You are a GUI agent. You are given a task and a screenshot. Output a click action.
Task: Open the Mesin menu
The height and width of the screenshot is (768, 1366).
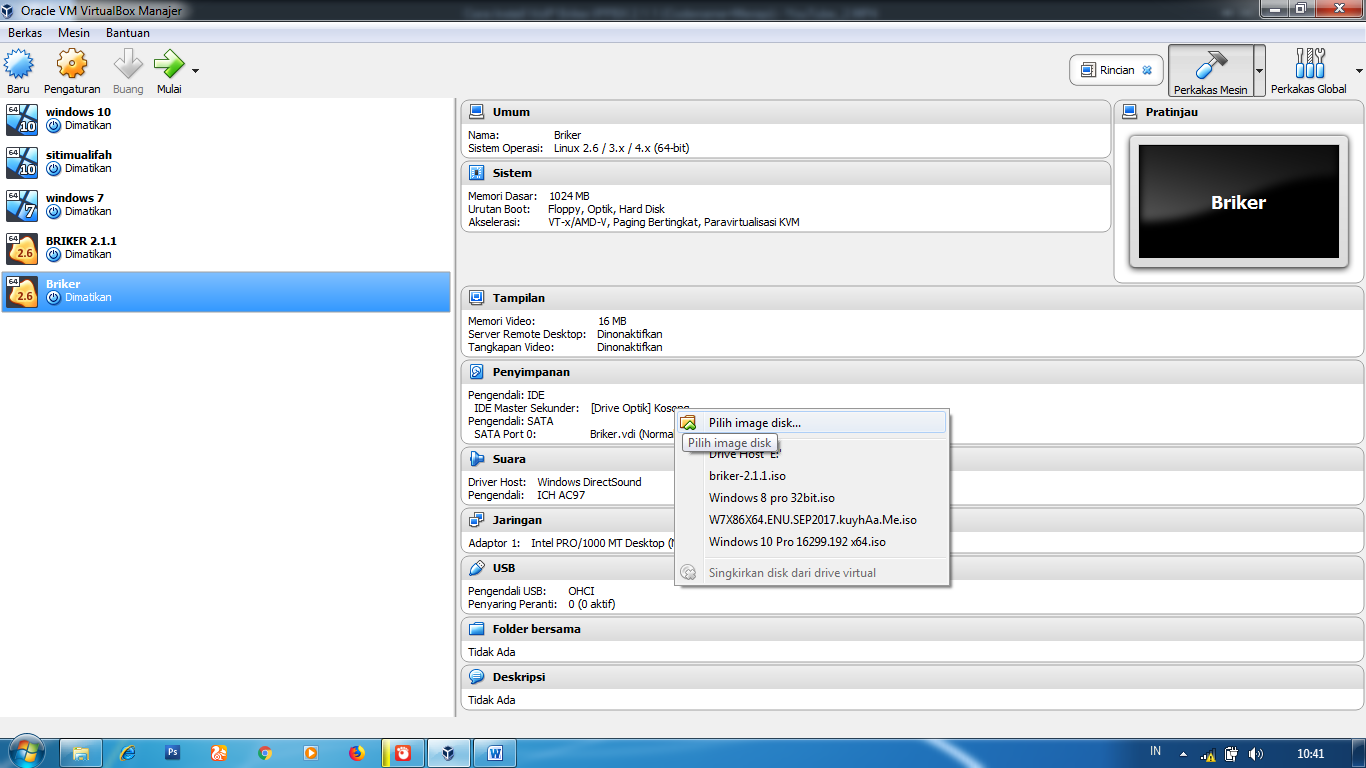[x=74, y=32]
